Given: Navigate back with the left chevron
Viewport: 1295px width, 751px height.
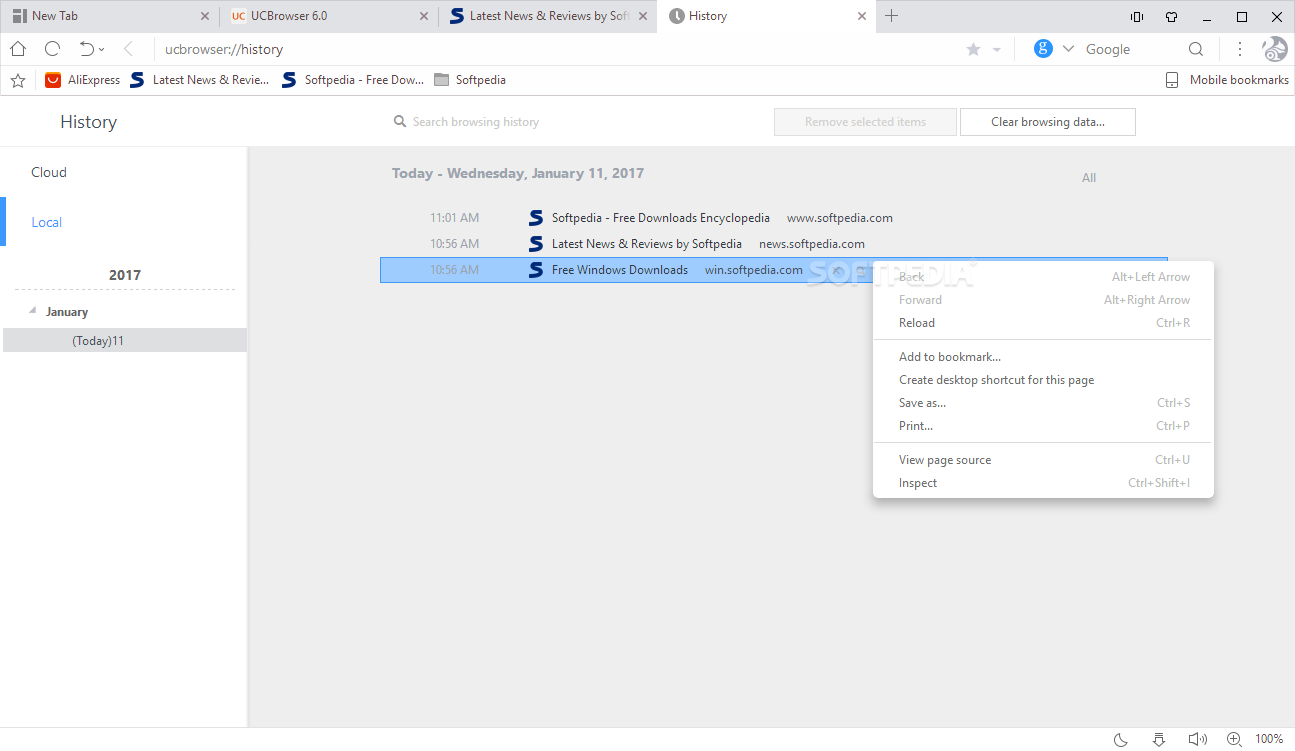Looking at the screenshot, I should [128, 49].
